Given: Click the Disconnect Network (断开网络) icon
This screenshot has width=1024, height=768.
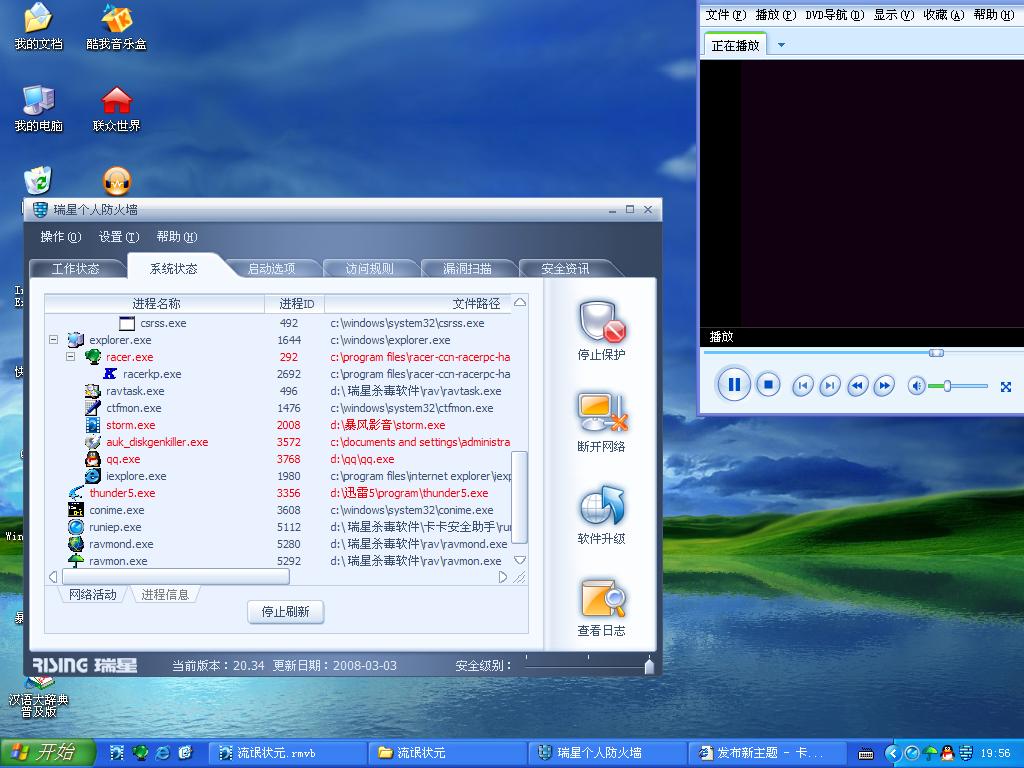Looking at the screenshot, I should pyautogui.click(x=601, y=414).
